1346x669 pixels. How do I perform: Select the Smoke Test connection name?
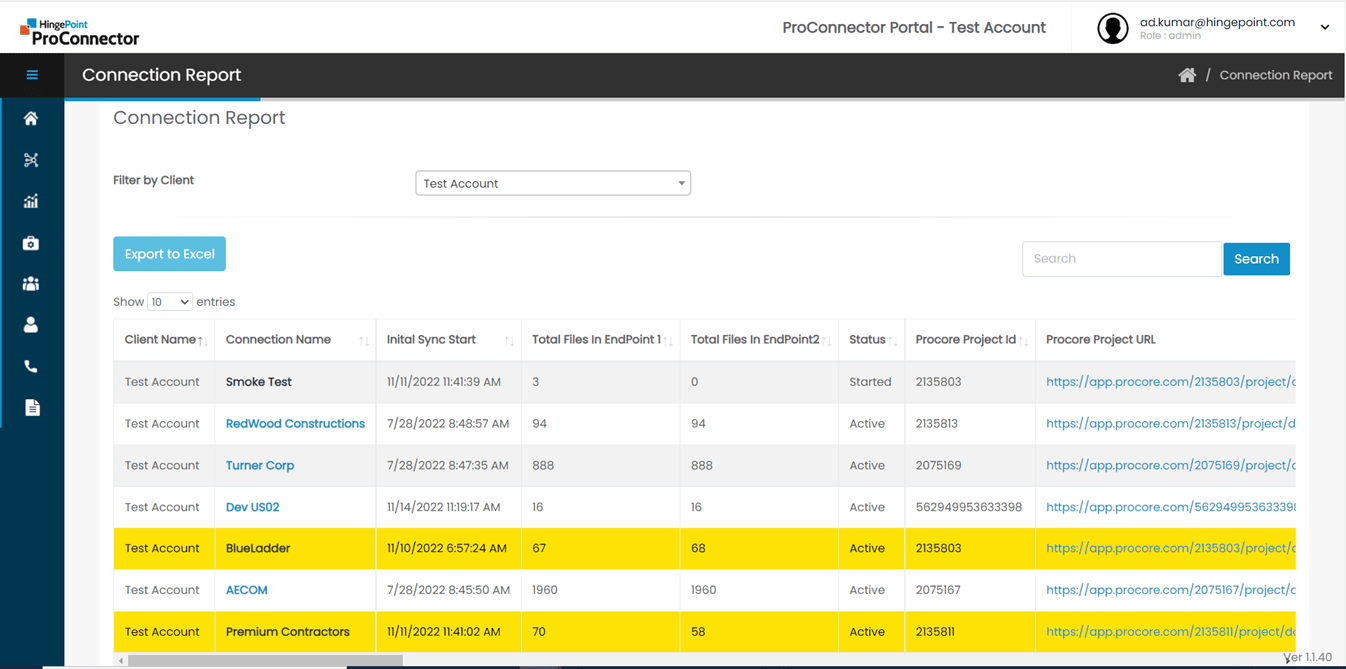(259, 382)
